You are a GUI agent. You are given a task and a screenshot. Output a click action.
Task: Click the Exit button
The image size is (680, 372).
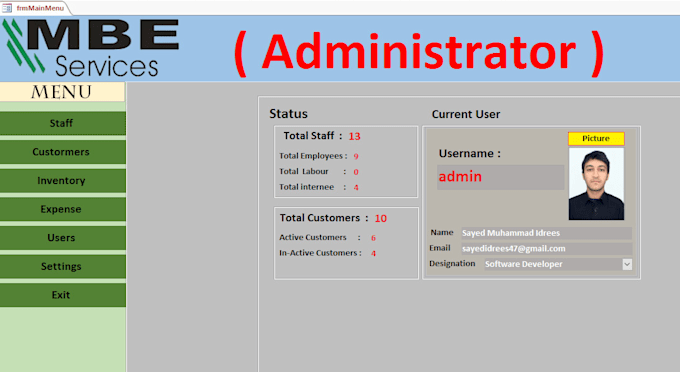coord(63,295)
